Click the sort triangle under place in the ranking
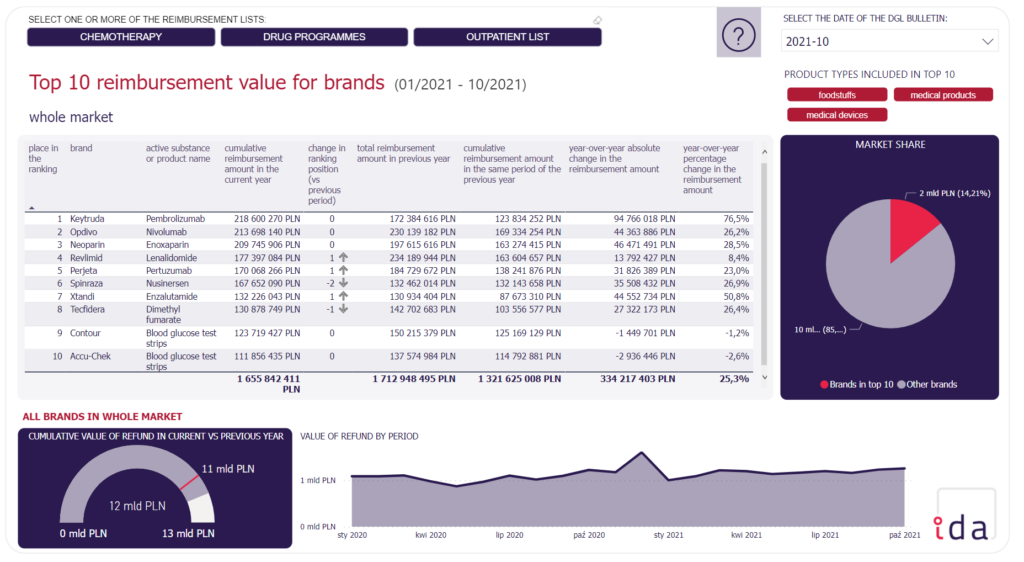Viewport: 1024px width, 562px height. click(32, 208)
